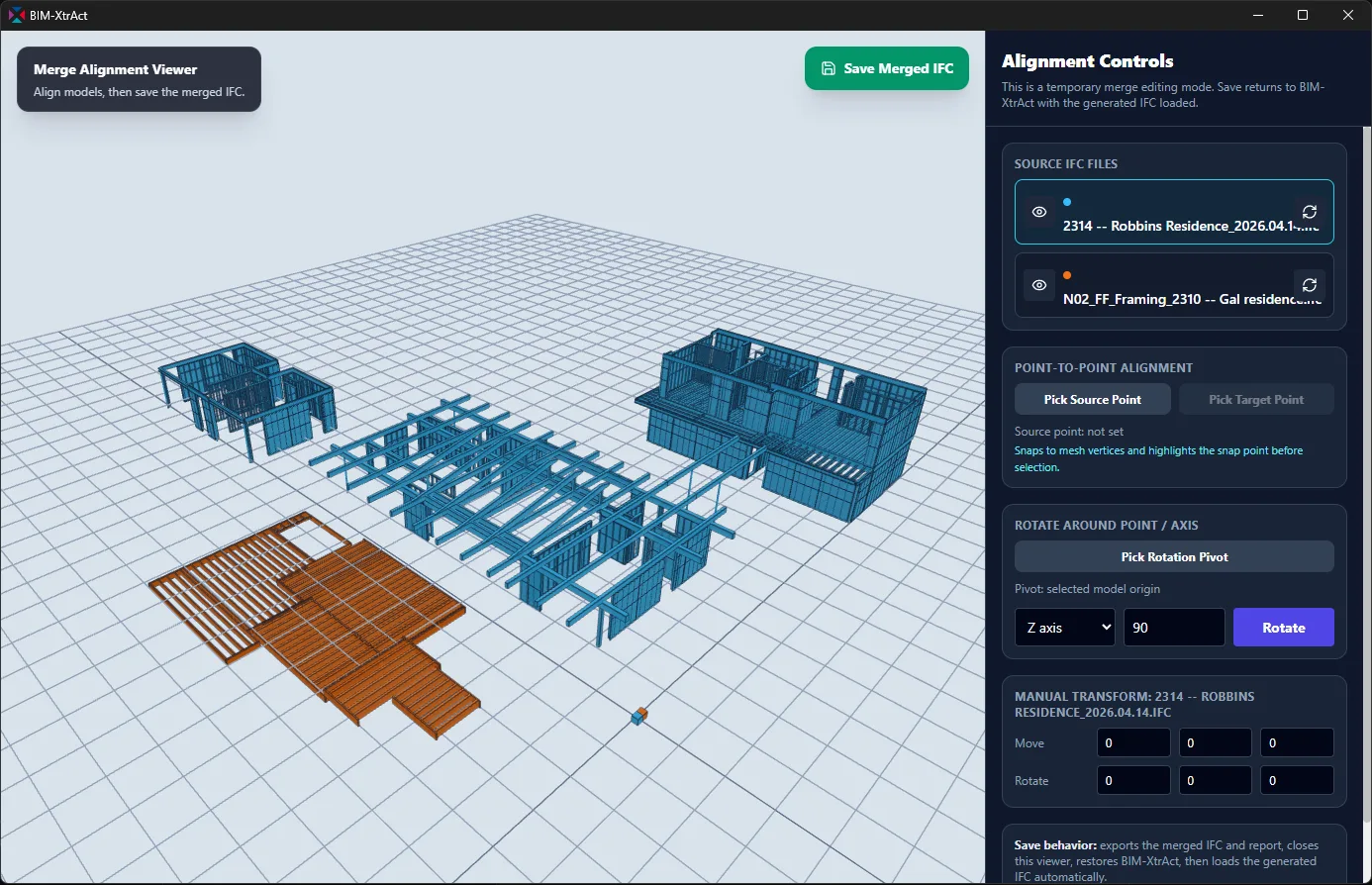
Task: Click the SOURCE IFC FILES section heading
Action: point(1066,164)
